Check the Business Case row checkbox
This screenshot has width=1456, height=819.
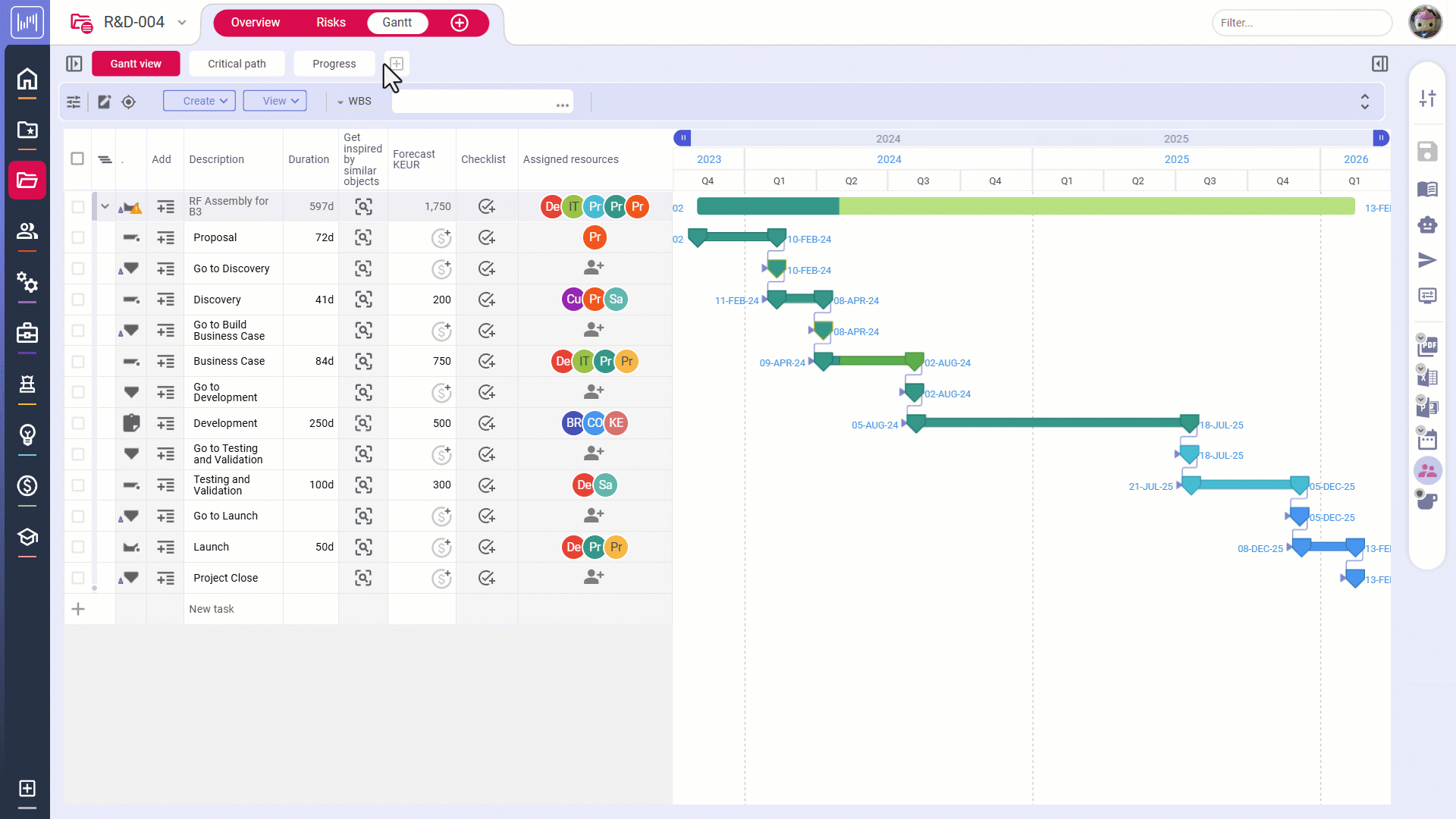tap(78, 362)
